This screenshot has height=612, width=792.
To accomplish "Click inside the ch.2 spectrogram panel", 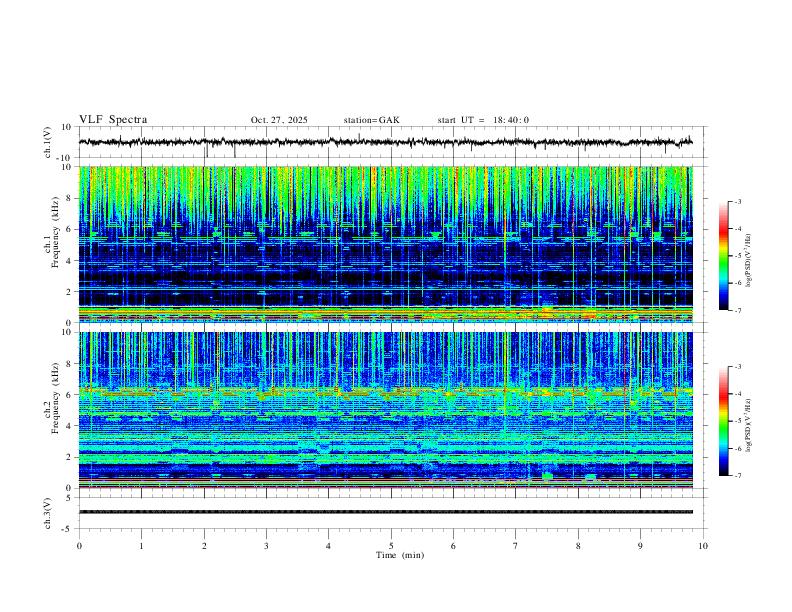I will click(385, 410).
